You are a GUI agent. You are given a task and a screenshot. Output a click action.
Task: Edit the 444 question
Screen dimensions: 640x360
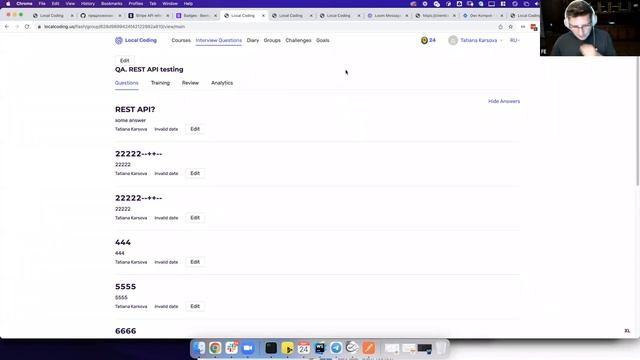(x=195, y=262)
